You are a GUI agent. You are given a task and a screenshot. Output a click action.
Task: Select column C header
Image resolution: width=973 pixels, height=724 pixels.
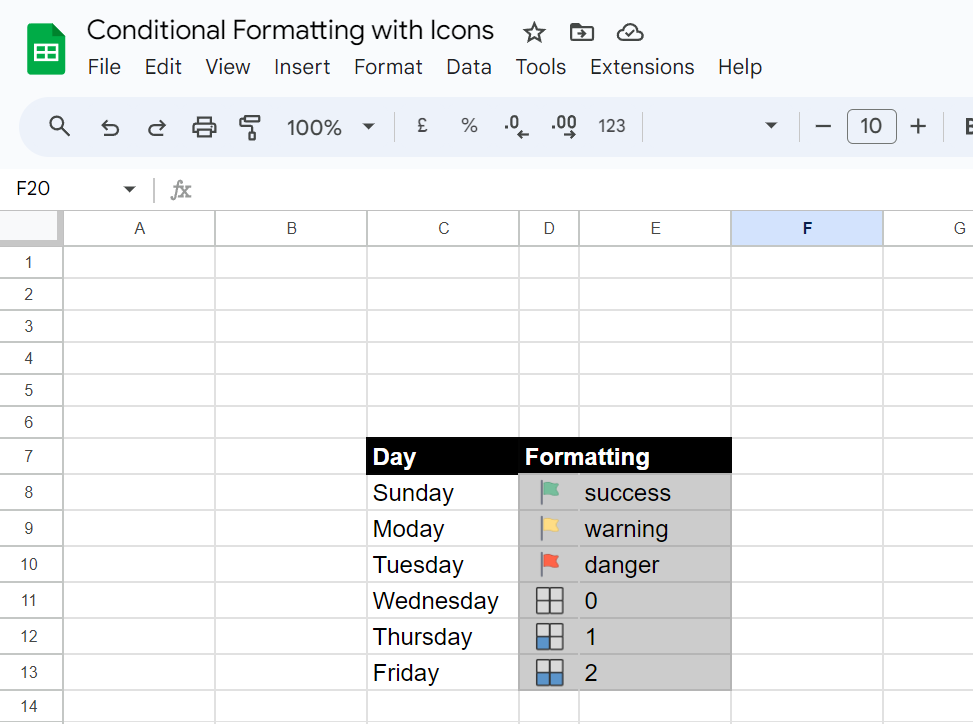[x=444, y=229]
